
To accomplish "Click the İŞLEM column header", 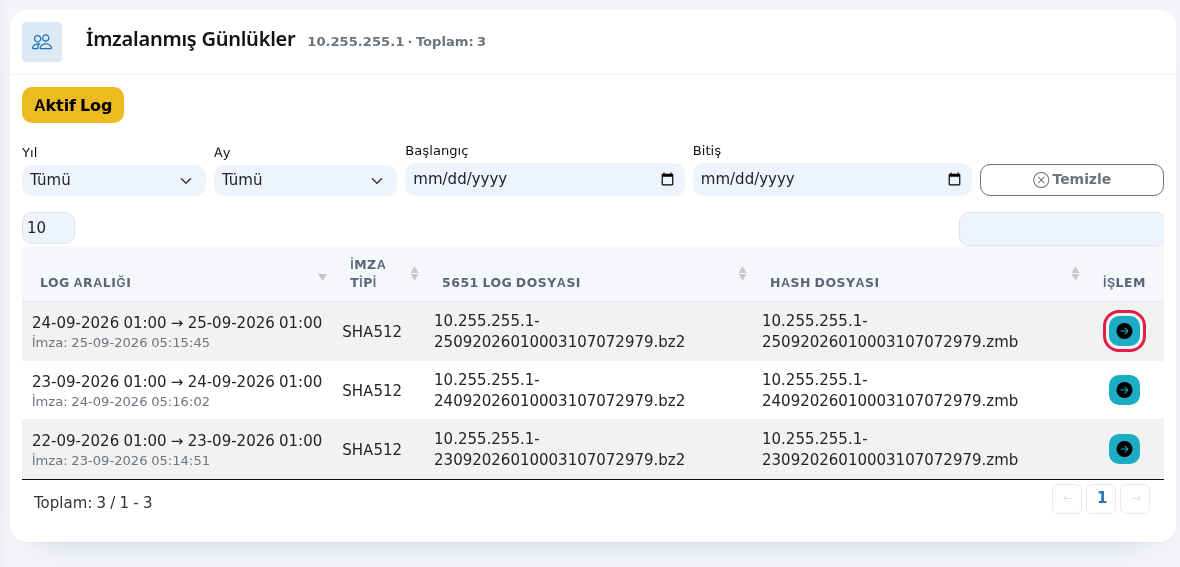I will [x=1124, y=282].
